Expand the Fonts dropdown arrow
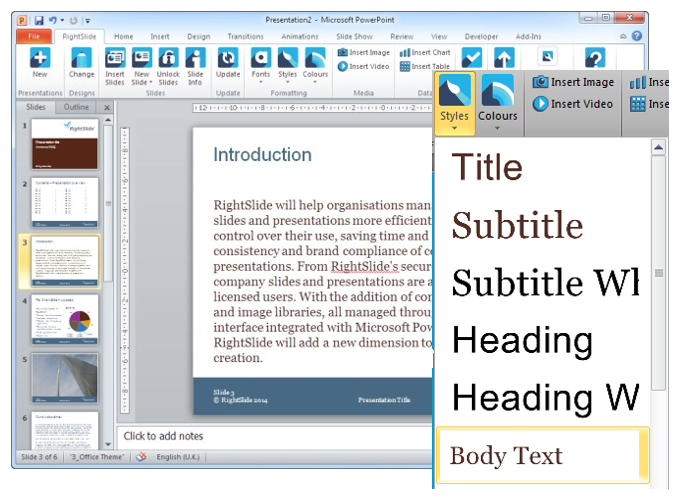 261,82
